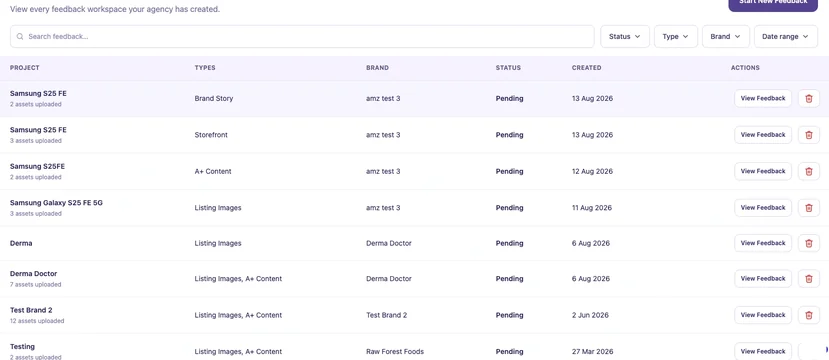
Task: Expand the Type filter dropdown
Action: coord(676,36)
